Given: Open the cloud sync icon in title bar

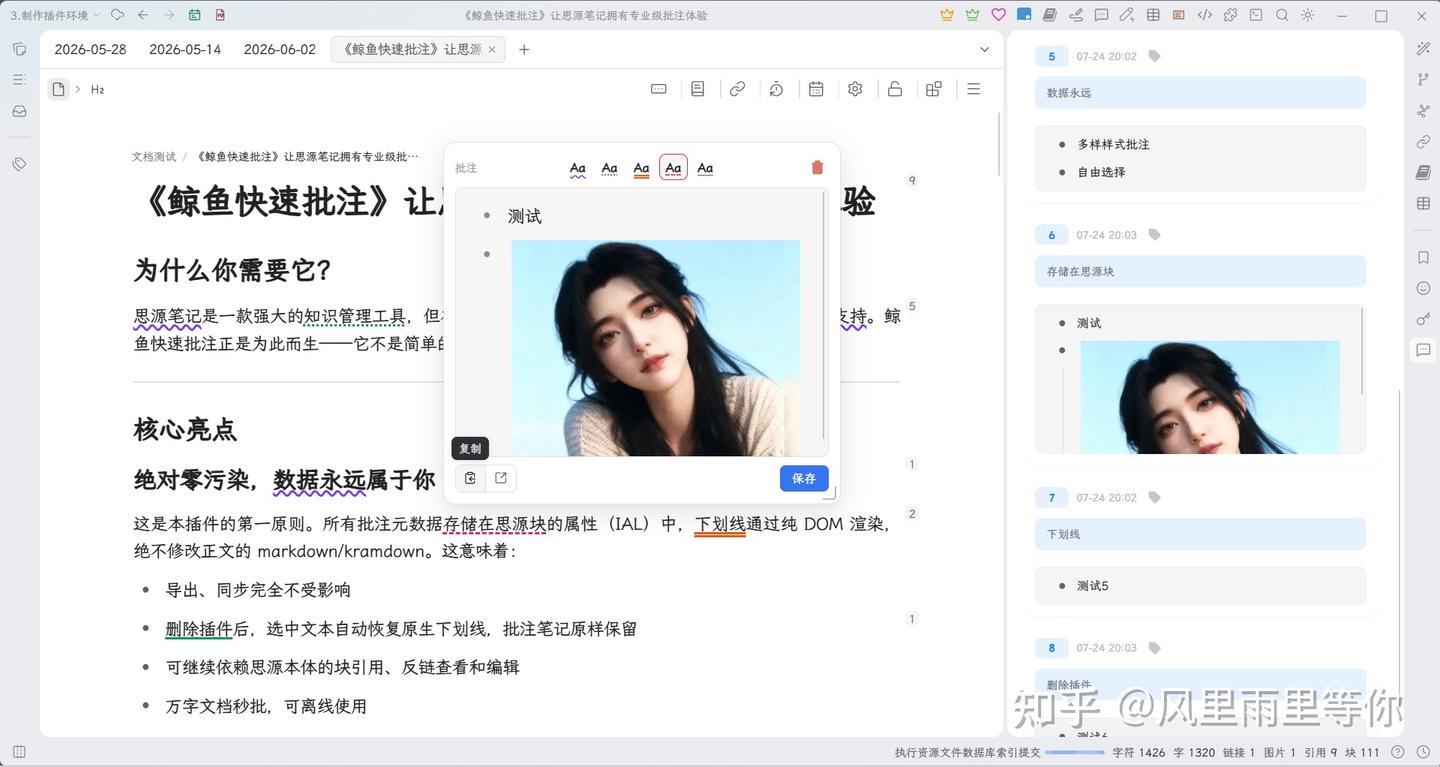Looking at the screenshot, I should [x=118, y=15].
